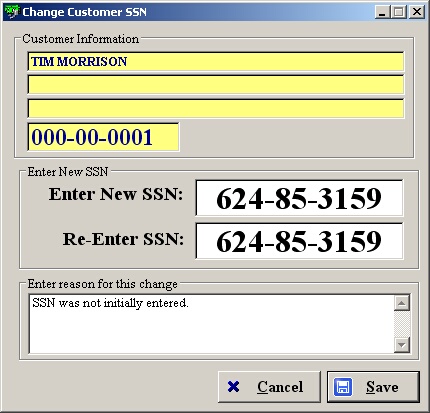Click the reason box scroll down arrow
430x413 pixels.
point(402,345)
